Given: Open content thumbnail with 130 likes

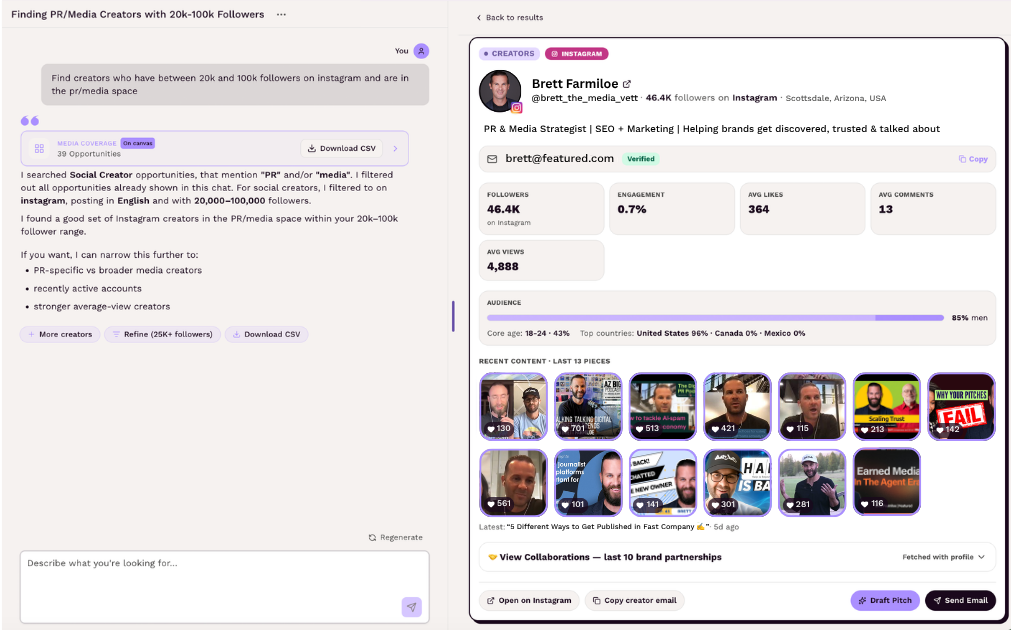Looking at the screenshot, I should [x=513, y=406].
